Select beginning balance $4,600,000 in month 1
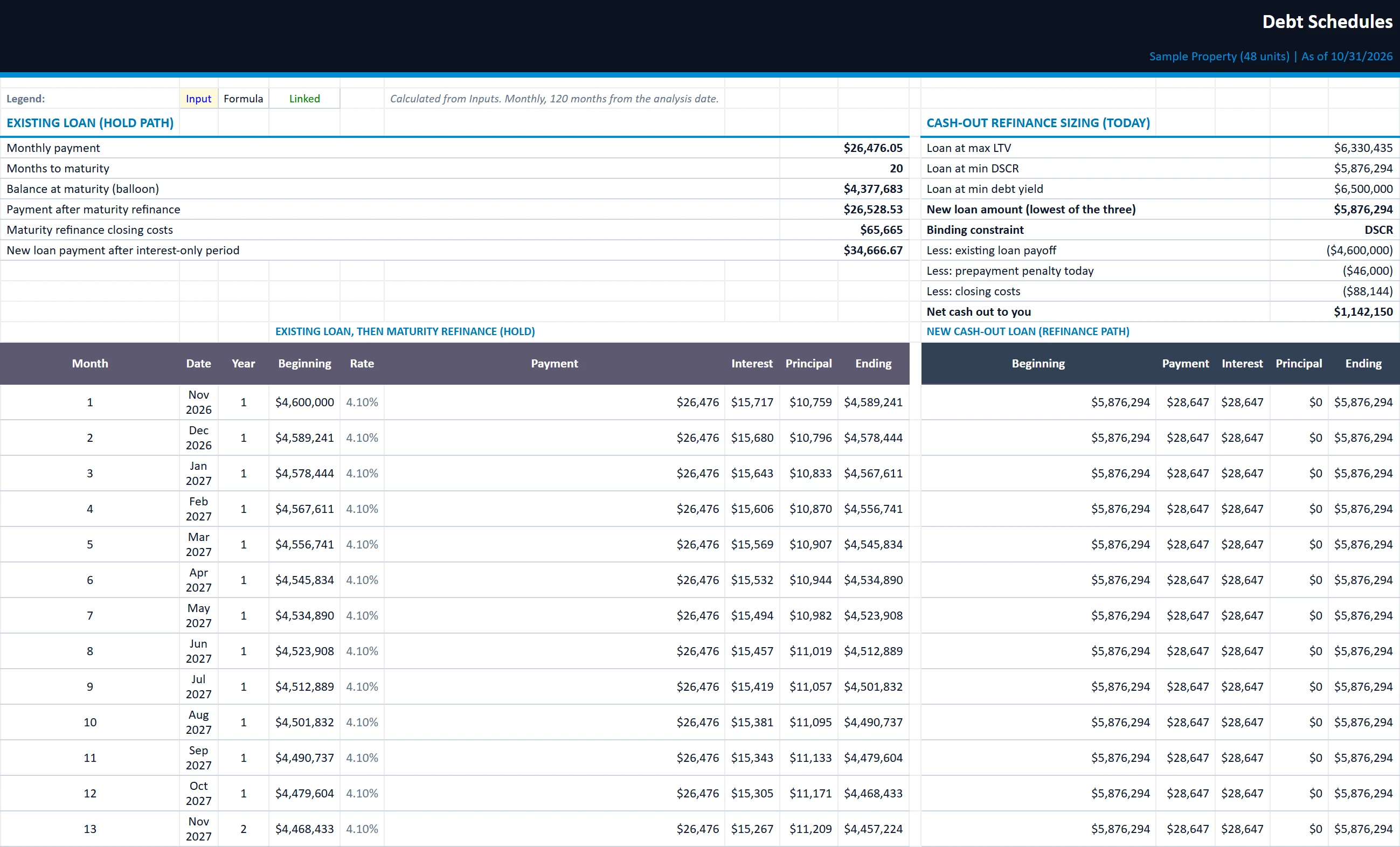 (x=304, y=402)
